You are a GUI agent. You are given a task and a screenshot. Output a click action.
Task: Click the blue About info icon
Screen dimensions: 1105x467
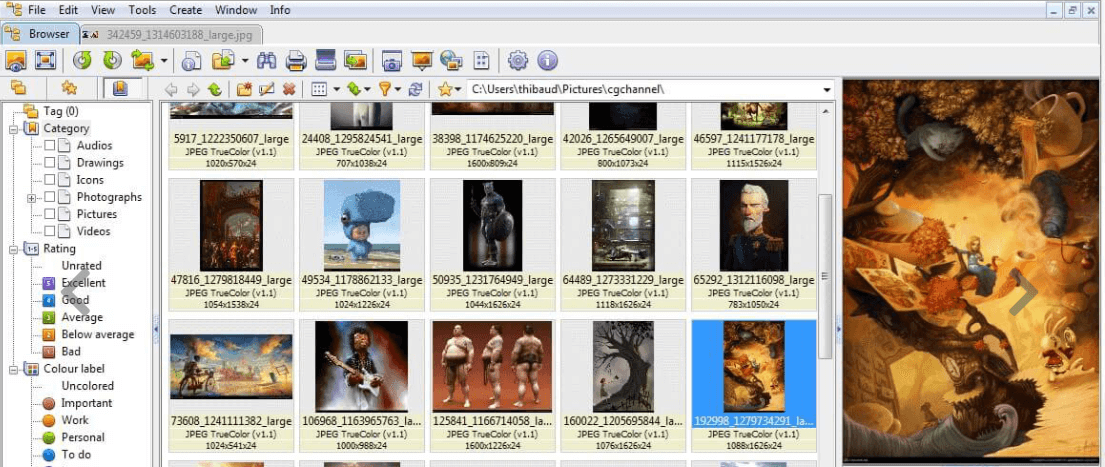point(547,61)
